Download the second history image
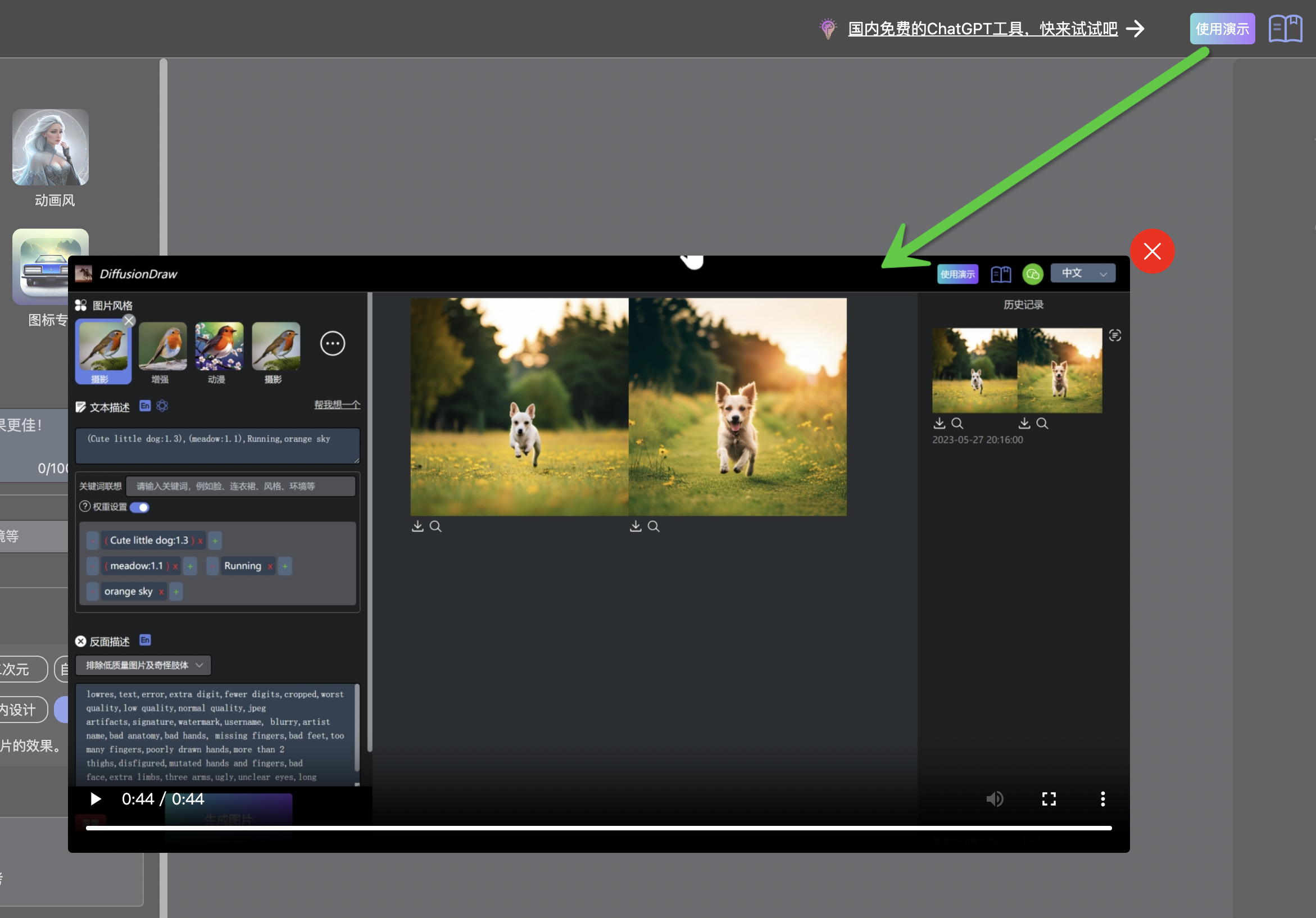Viewport: 1316px width, 918px height. [x=1024, y=423]
